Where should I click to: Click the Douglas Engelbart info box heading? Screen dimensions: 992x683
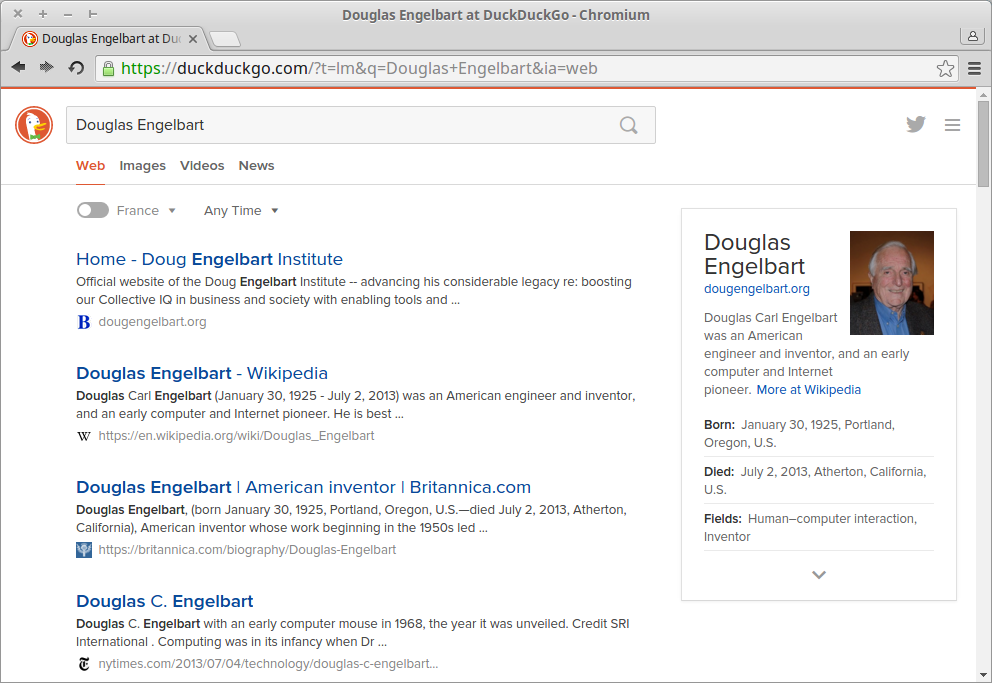pos(755,254)
